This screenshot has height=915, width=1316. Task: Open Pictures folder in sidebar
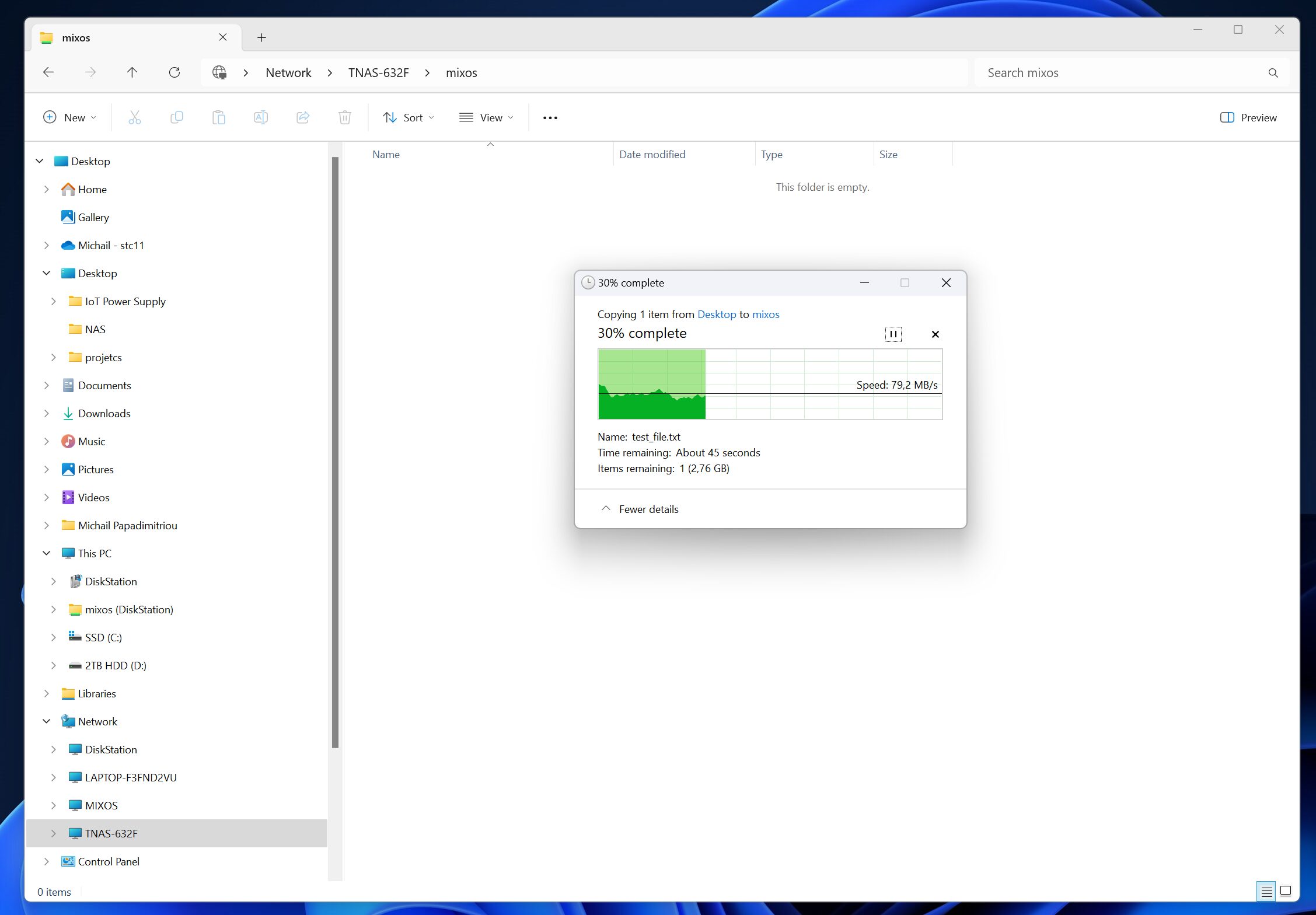(x=96, y=470)
